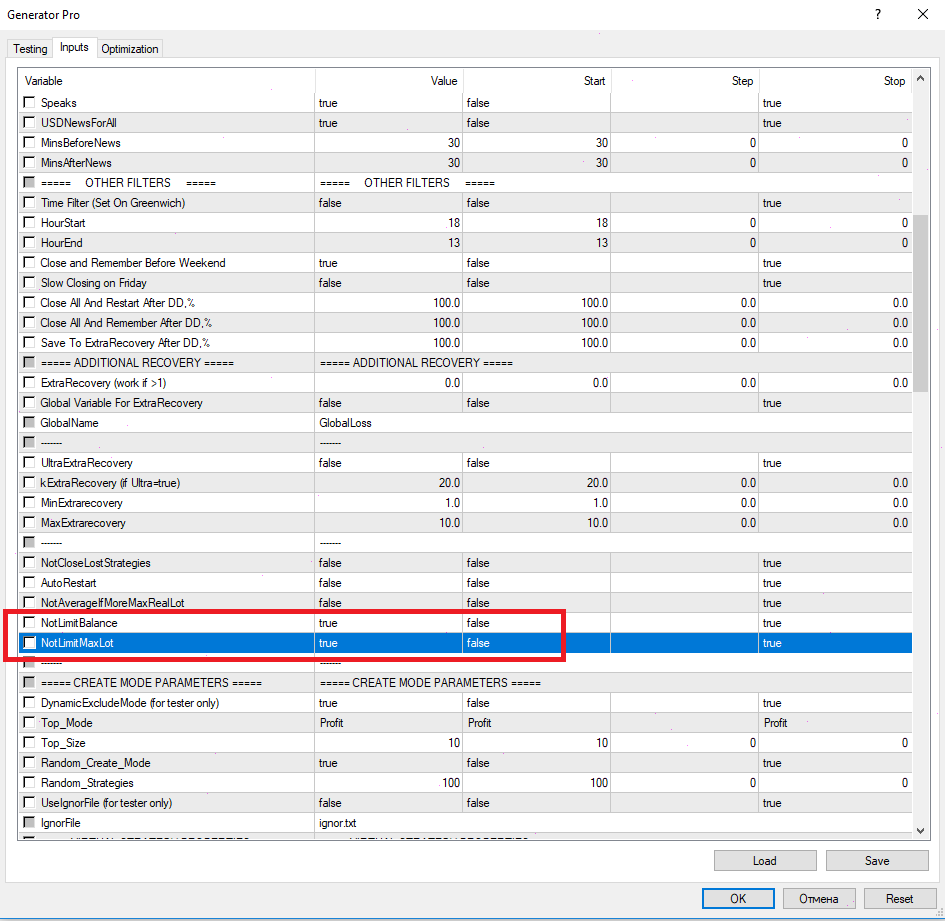Viewport: 945px width, 921px height.
Task: Click the Load button
Action: pyautogui.click(x=765, y=861)
